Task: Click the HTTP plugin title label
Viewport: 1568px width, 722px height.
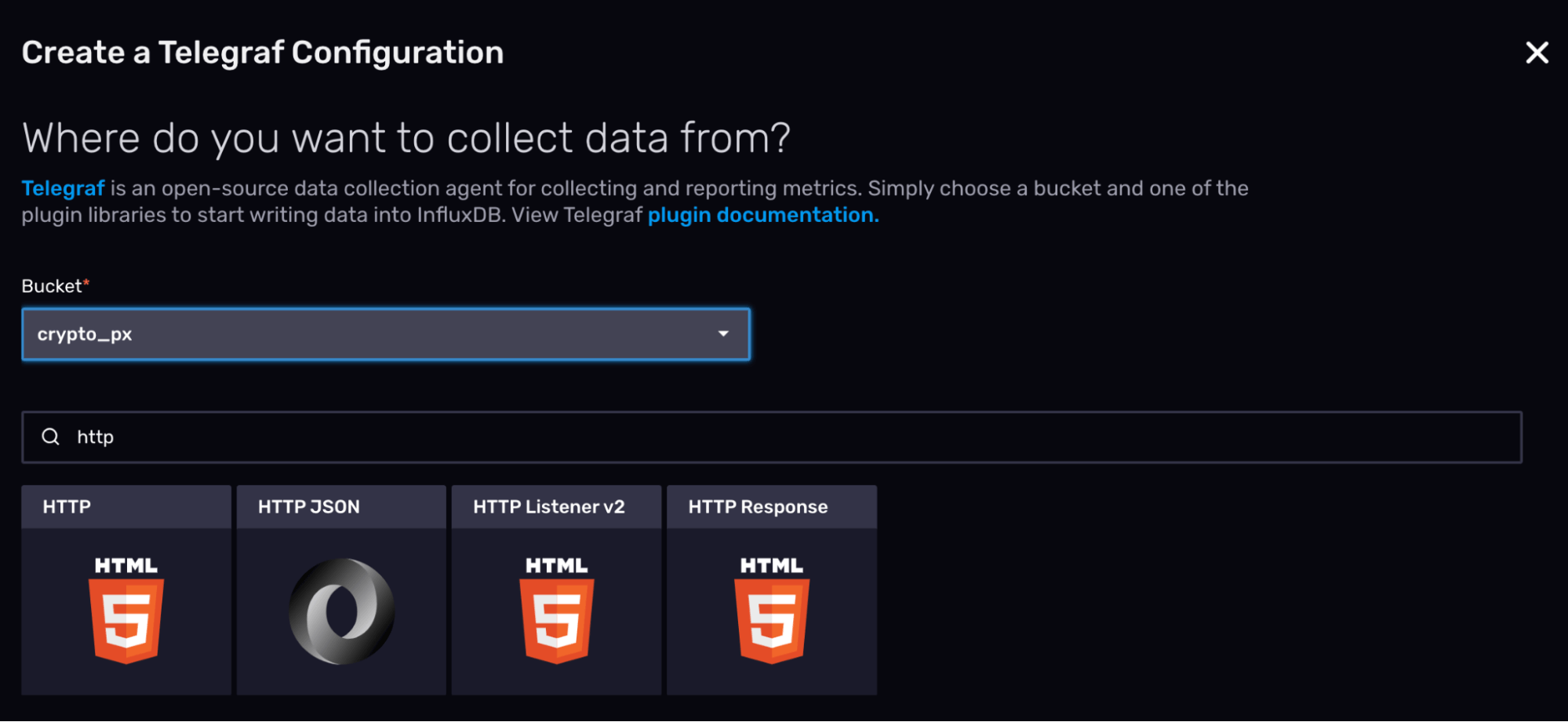Action: 65,506
